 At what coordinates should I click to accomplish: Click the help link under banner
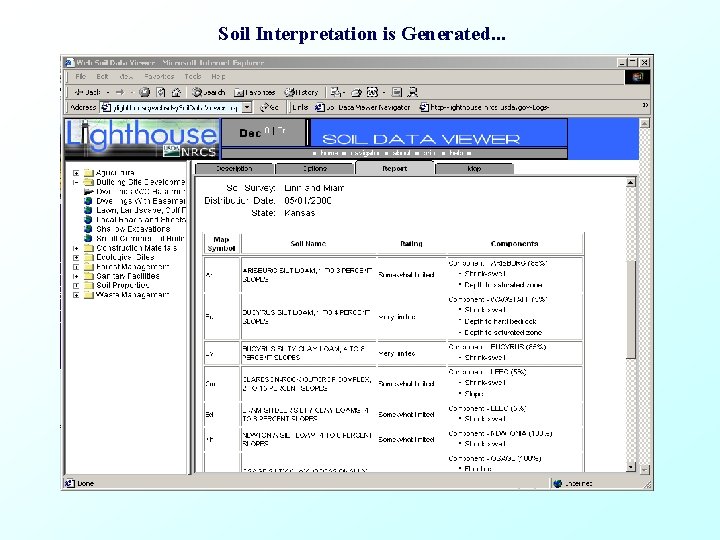[x=458, y=153]
